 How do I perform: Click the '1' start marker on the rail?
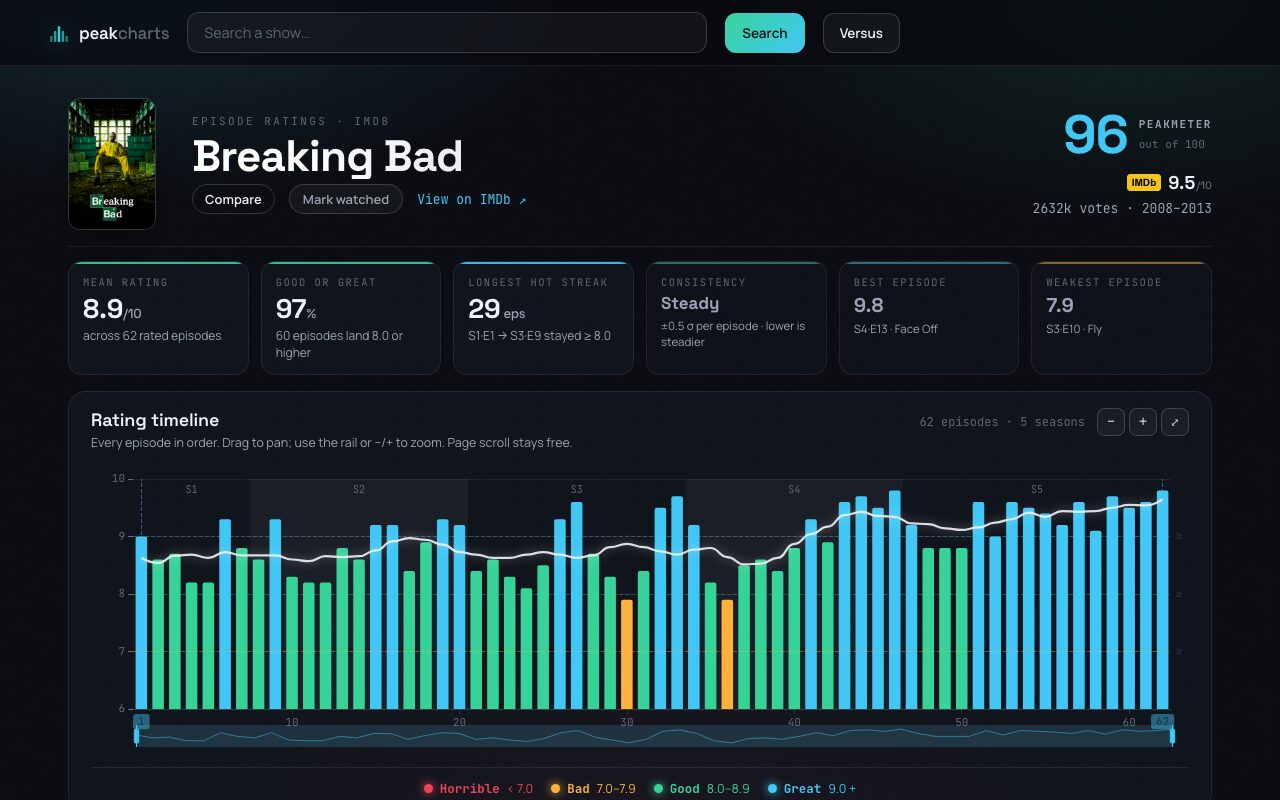(x=141, y=721)
